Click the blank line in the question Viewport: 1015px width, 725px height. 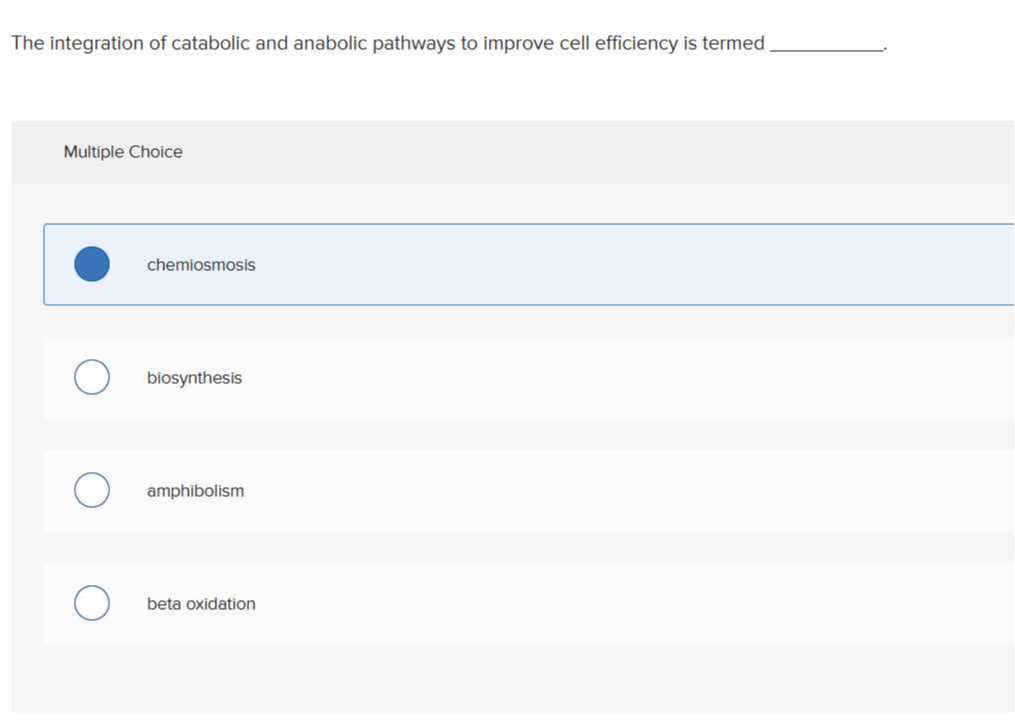point(827,48)
